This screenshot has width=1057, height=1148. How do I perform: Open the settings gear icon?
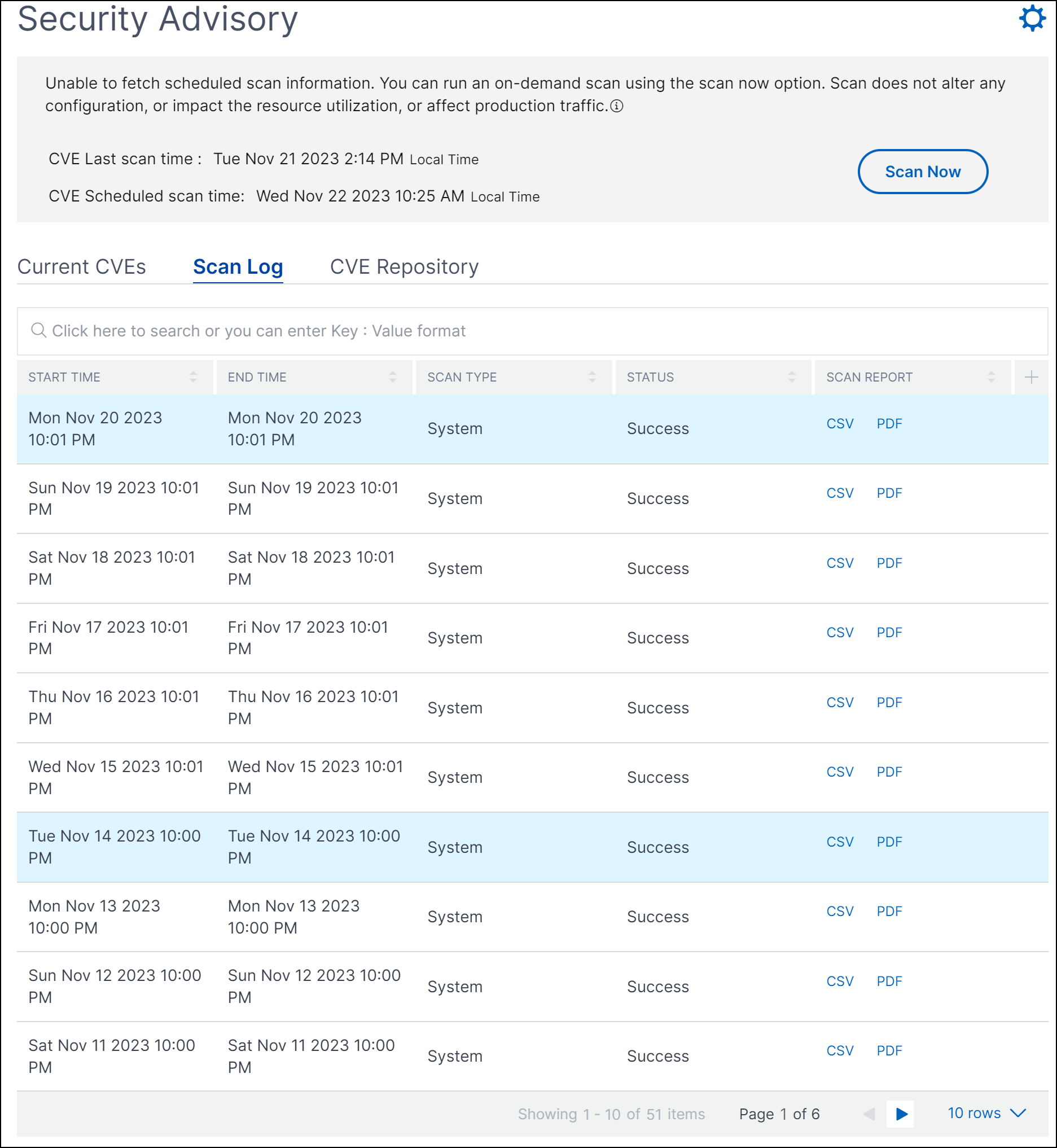click(x=1032, y=18)
